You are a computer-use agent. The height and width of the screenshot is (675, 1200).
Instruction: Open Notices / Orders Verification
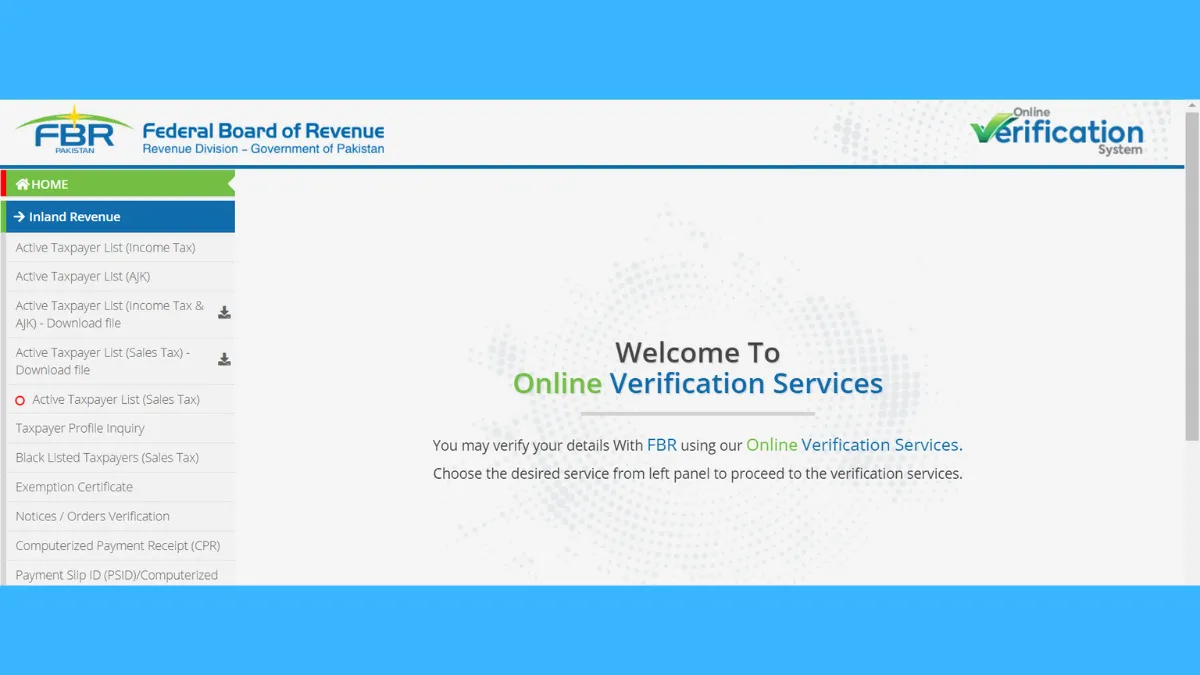point(92,516)
